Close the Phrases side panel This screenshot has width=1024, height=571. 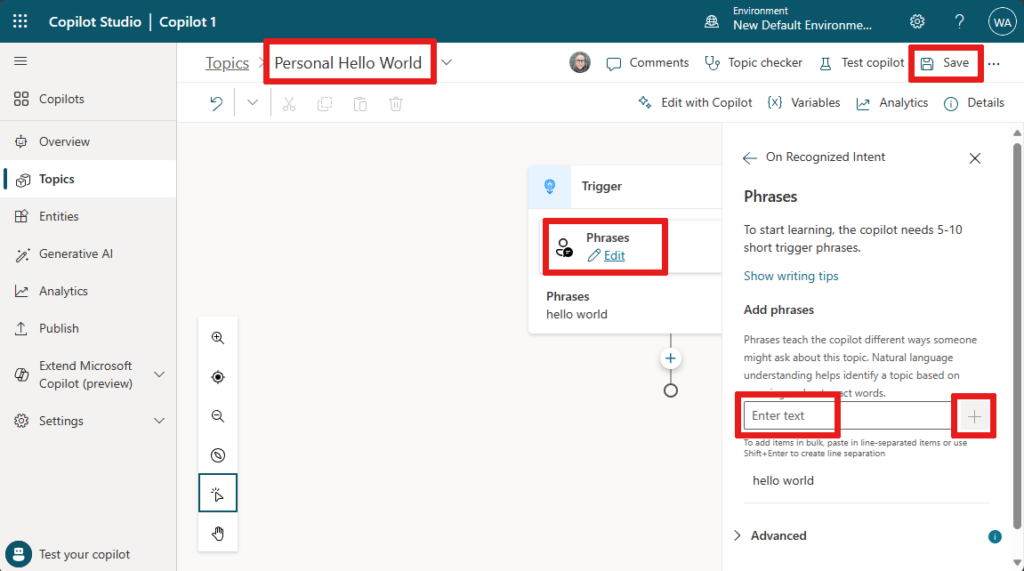click(x=975, y=158)
